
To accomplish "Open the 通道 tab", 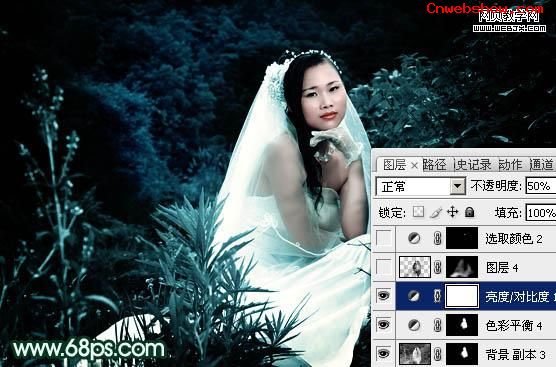I will 541,165.
